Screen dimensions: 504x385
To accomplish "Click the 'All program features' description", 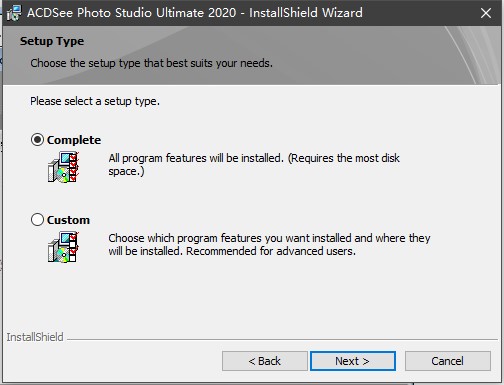I will coord(254,164).
